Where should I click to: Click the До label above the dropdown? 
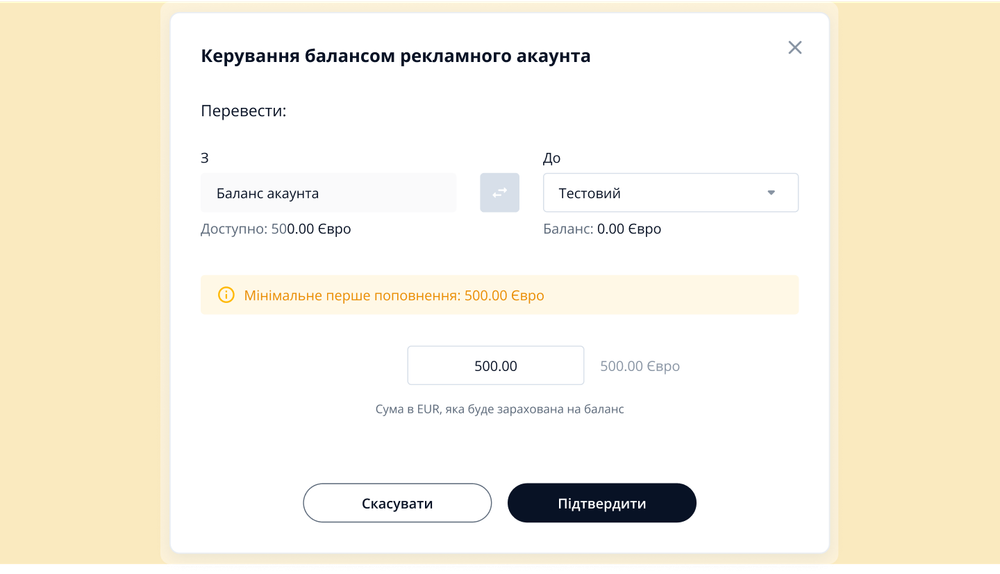click(x=552, y=158)
